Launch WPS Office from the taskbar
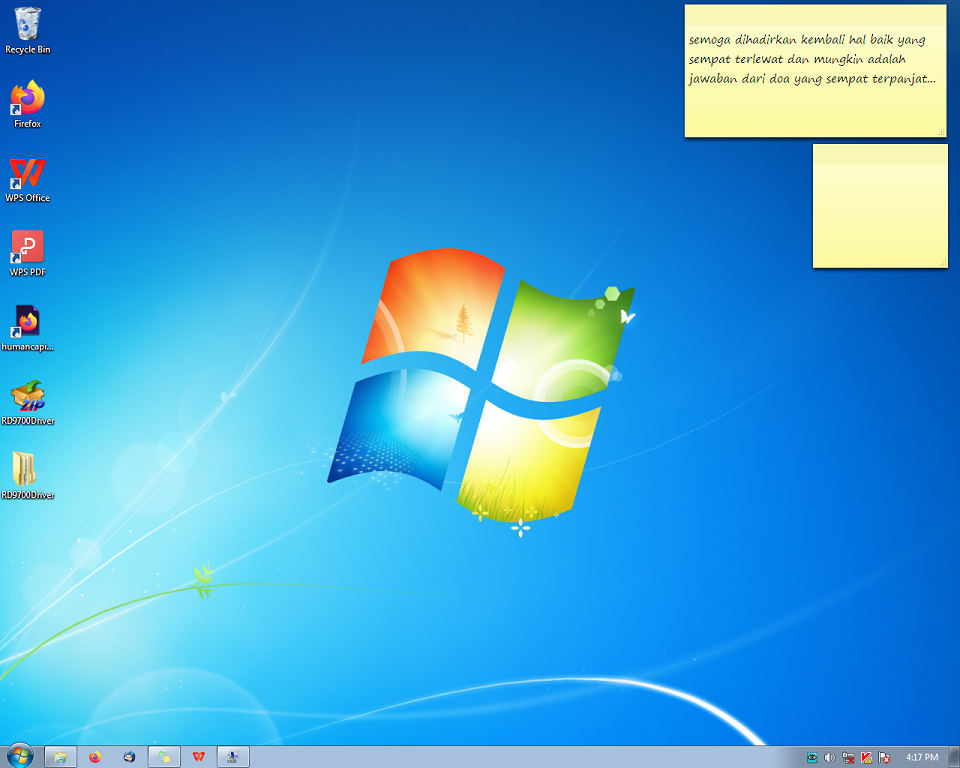Viewport: 960px width, 768px height. [198, 757]
